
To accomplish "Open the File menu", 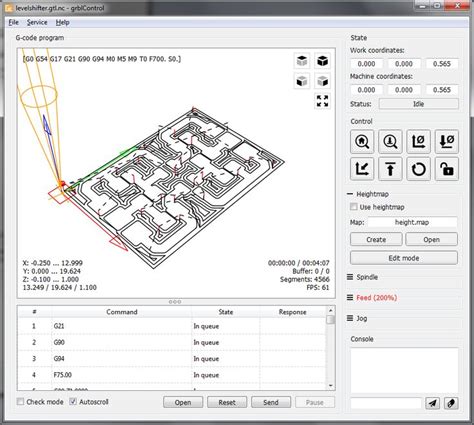I will 13,22.
